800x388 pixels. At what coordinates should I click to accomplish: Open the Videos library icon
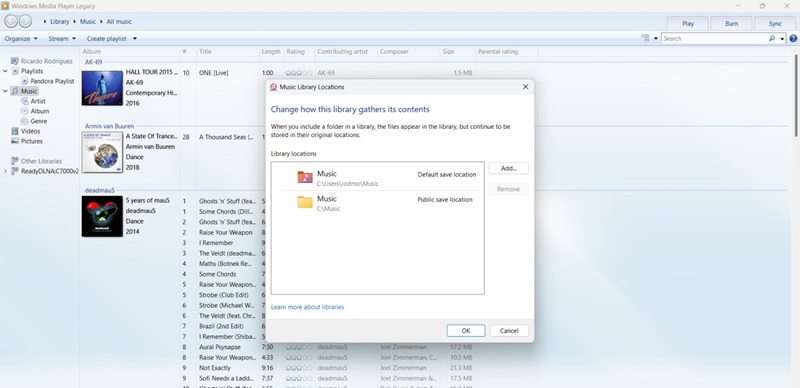coord(15,131)
